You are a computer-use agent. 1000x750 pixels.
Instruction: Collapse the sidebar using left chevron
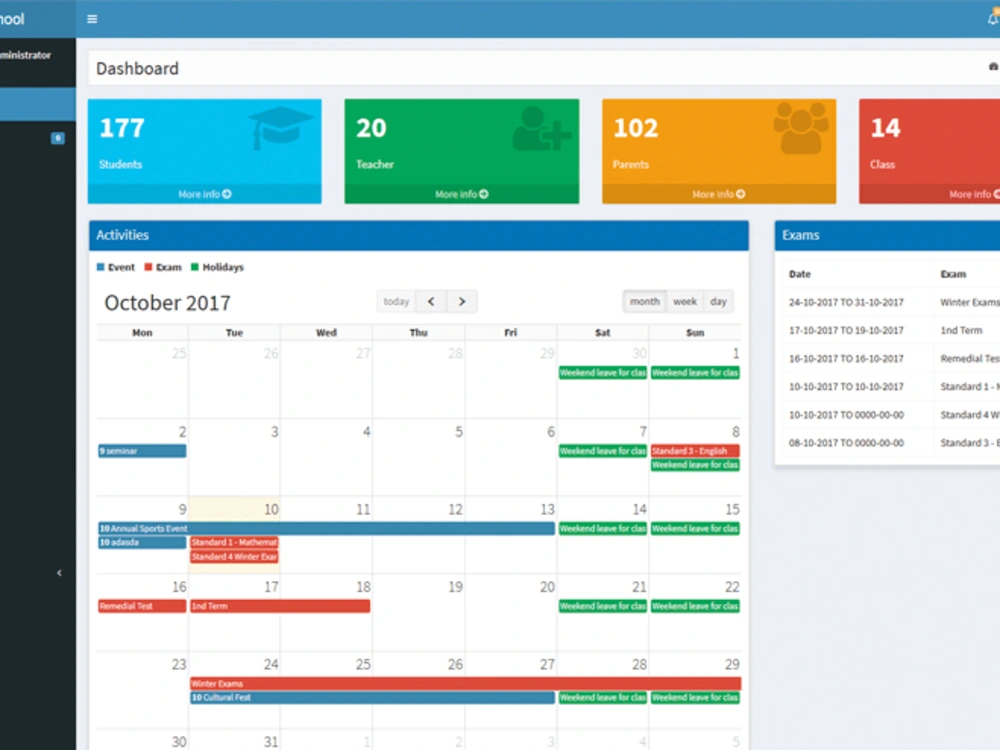(59, 573)
